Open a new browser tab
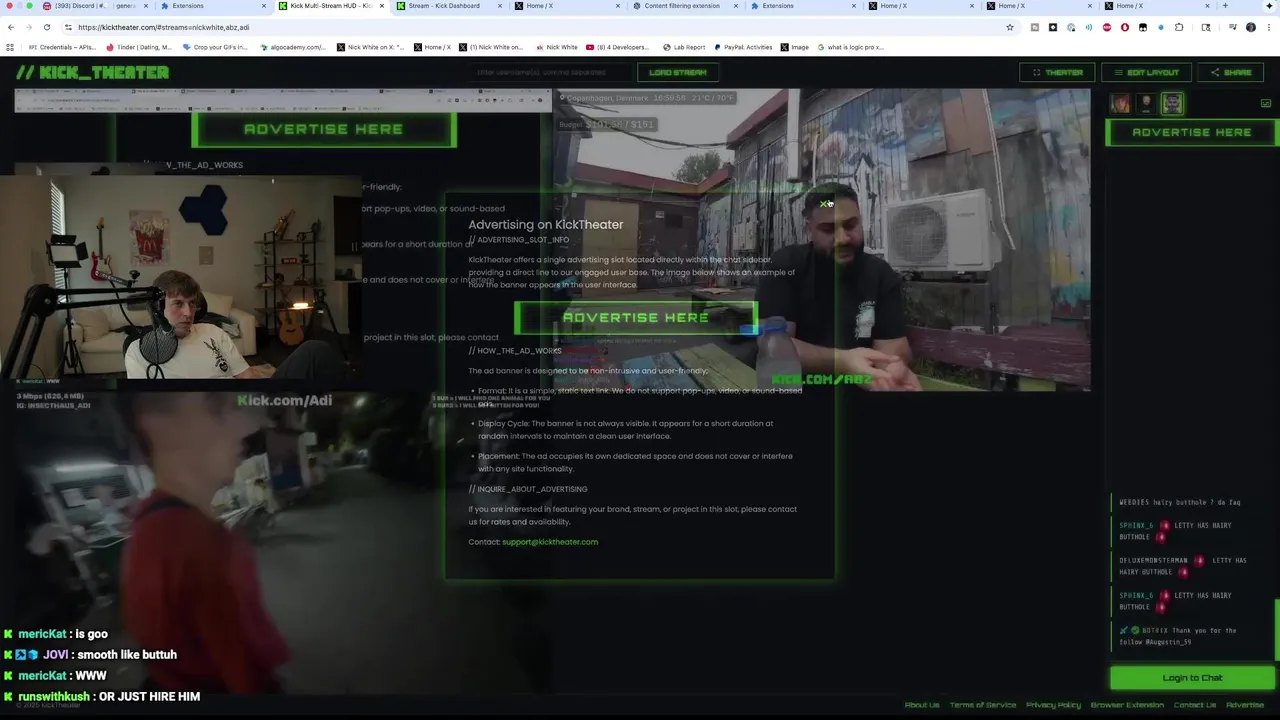1280x720 pixels. click(1225, 6)
